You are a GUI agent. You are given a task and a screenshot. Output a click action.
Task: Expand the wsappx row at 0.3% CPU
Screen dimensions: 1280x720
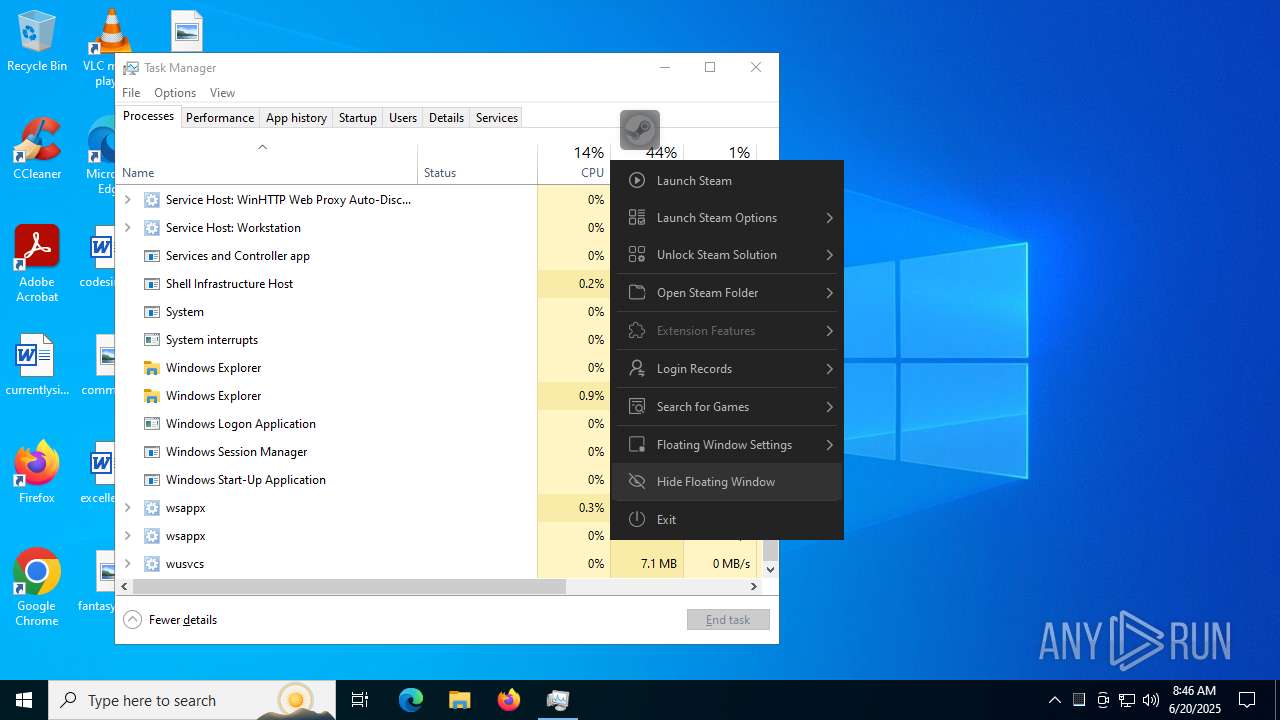click(127, 507)
